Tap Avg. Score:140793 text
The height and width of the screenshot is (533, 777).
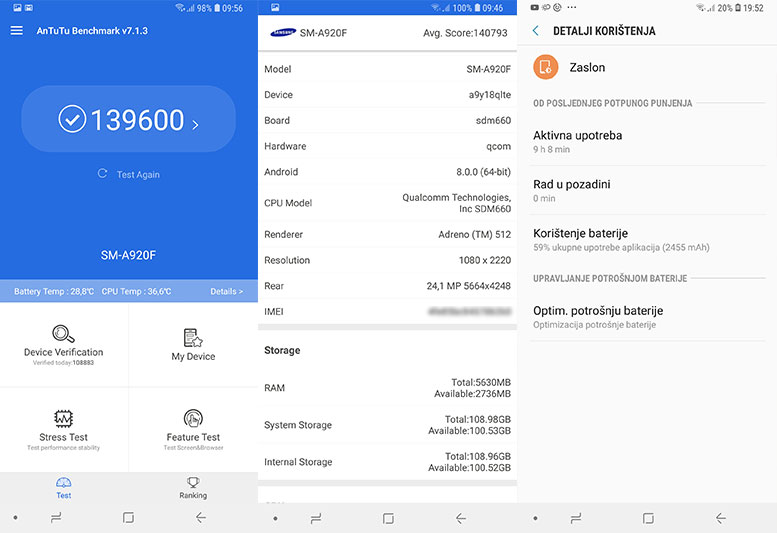point(465,33)
